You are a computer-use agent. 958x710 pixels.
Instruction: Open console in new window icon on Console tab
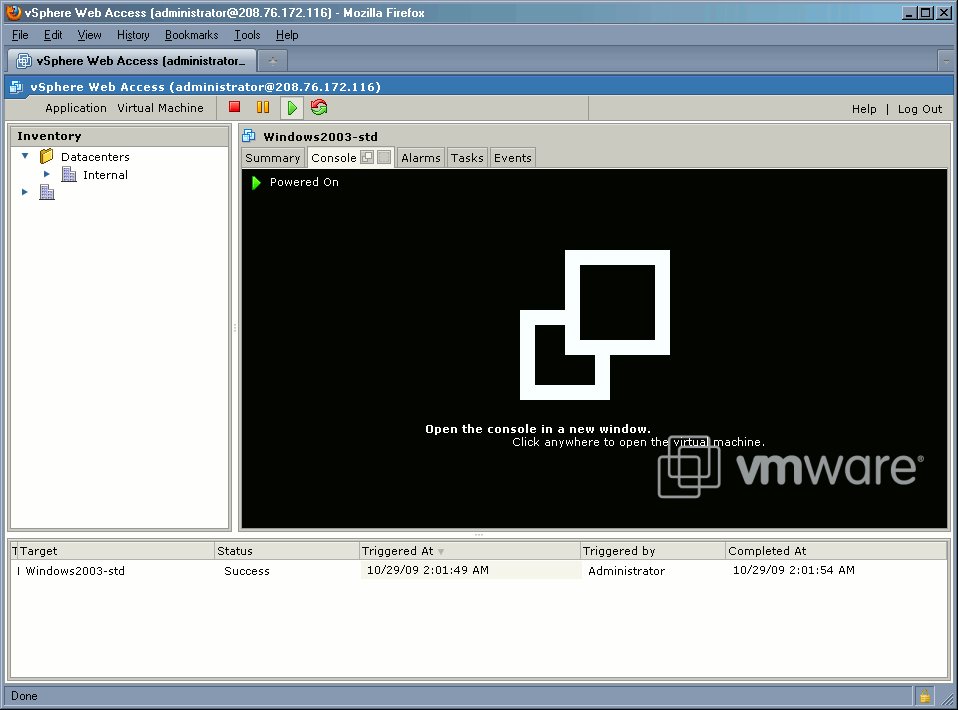pyautogui.click(x=367, y=157)
